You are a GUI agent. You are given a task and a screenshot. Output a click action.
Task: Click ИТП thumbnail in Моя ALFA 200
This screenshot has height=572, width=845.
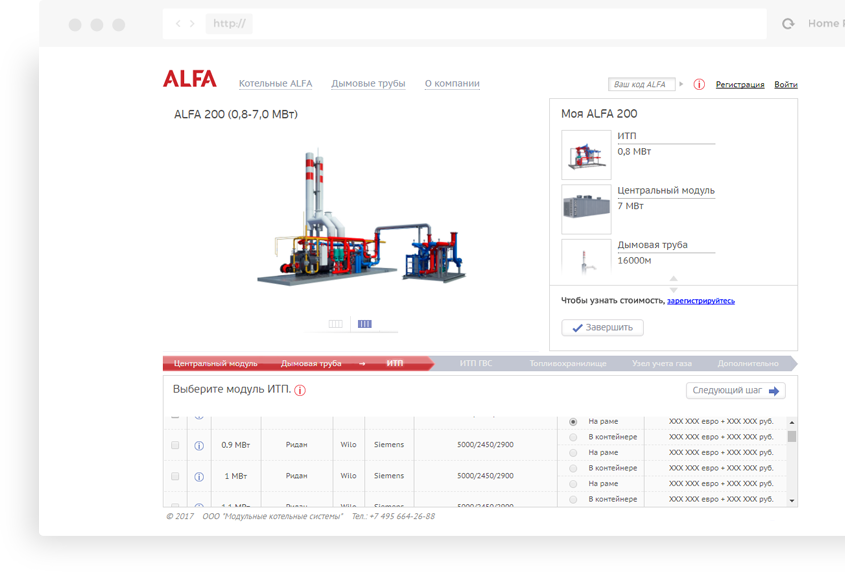point(586,155)
